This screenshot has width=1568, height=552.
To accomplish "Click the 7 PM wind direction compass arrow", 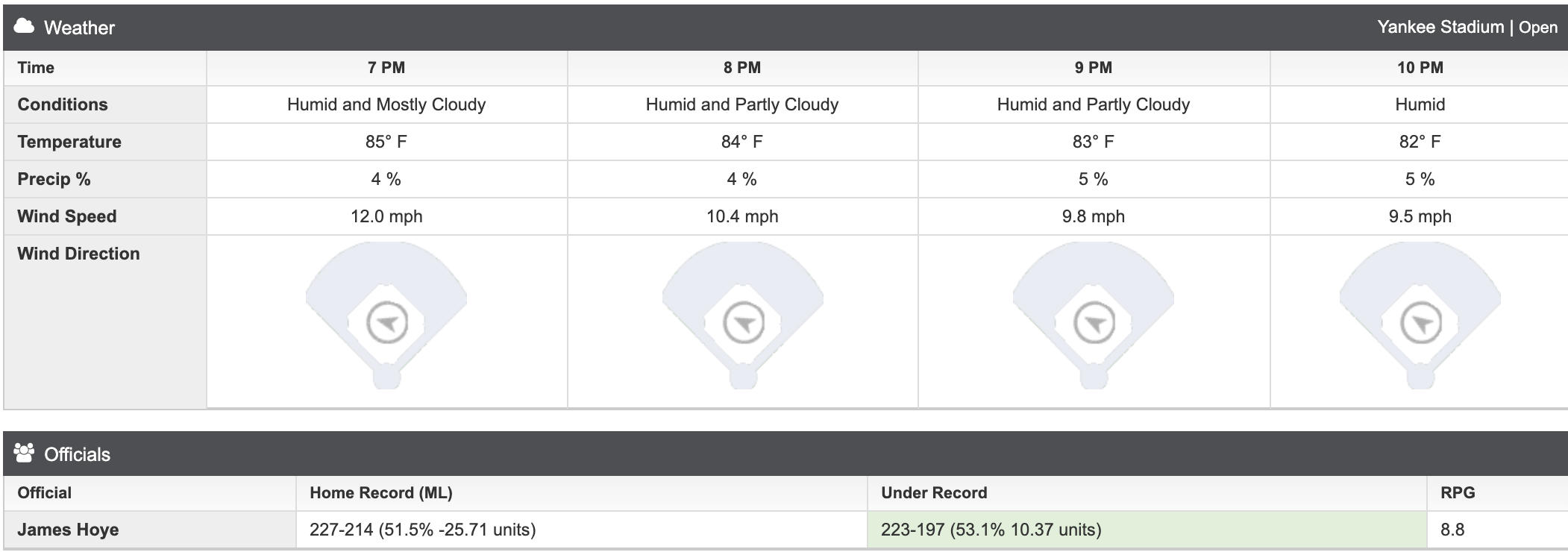I will point(387,323).
